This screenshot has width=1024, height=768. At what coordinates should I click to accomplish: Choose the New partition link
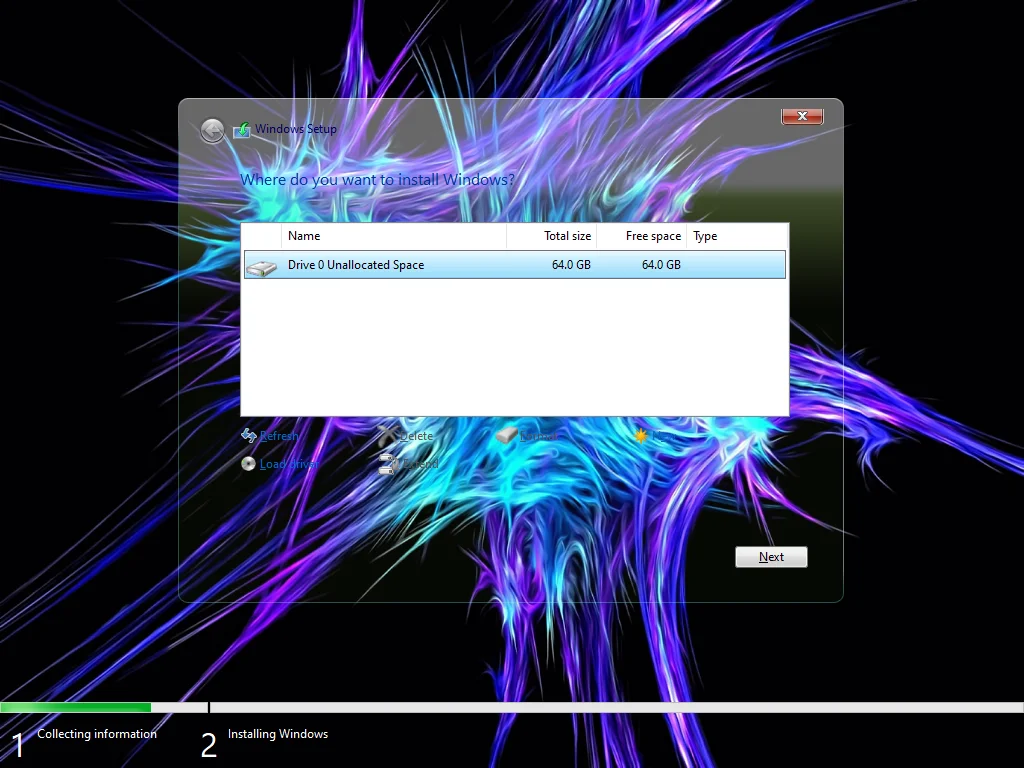[x=664, y=436]
